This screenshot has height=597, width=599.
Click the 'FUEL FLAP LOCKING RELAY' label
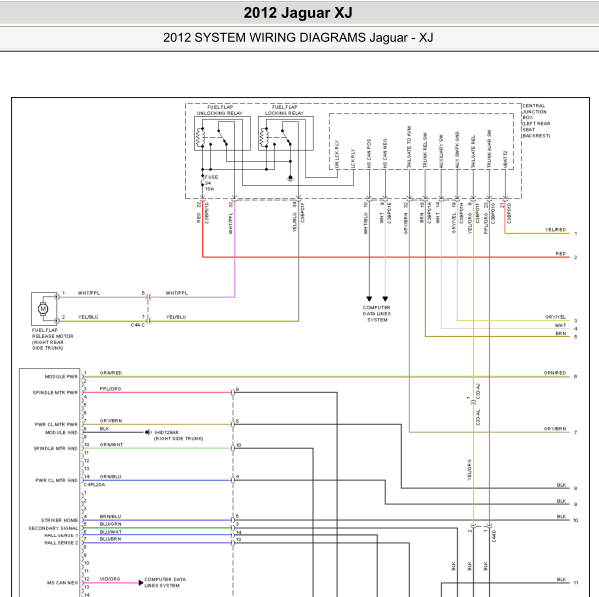click(285, 110)
